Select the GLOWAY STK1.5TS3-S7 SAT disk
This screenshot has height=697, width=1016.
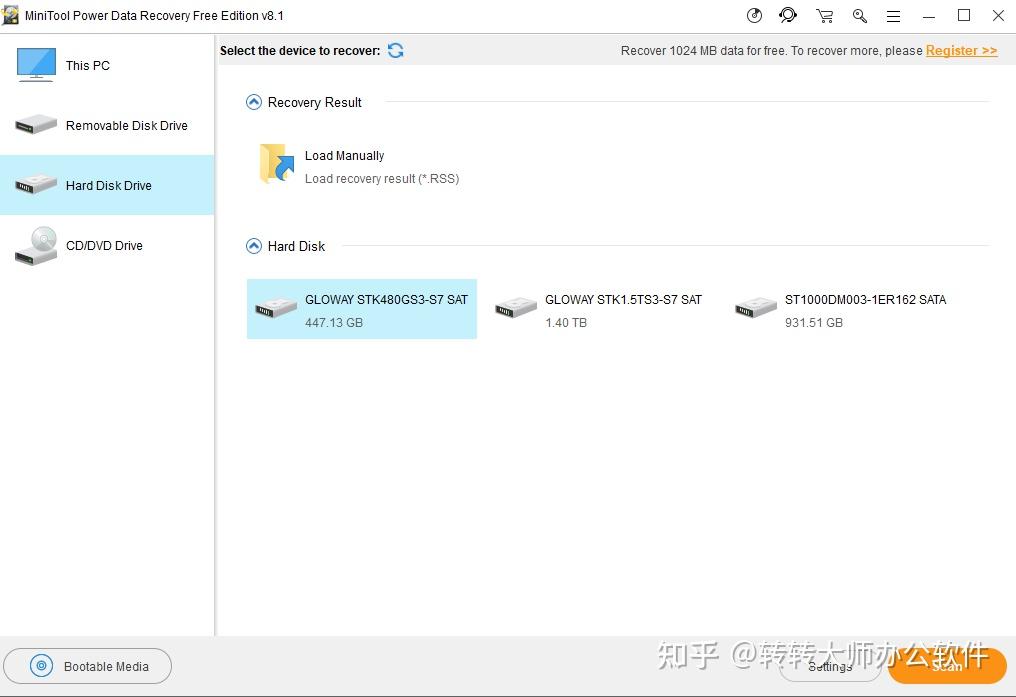[x=601, y=309]
